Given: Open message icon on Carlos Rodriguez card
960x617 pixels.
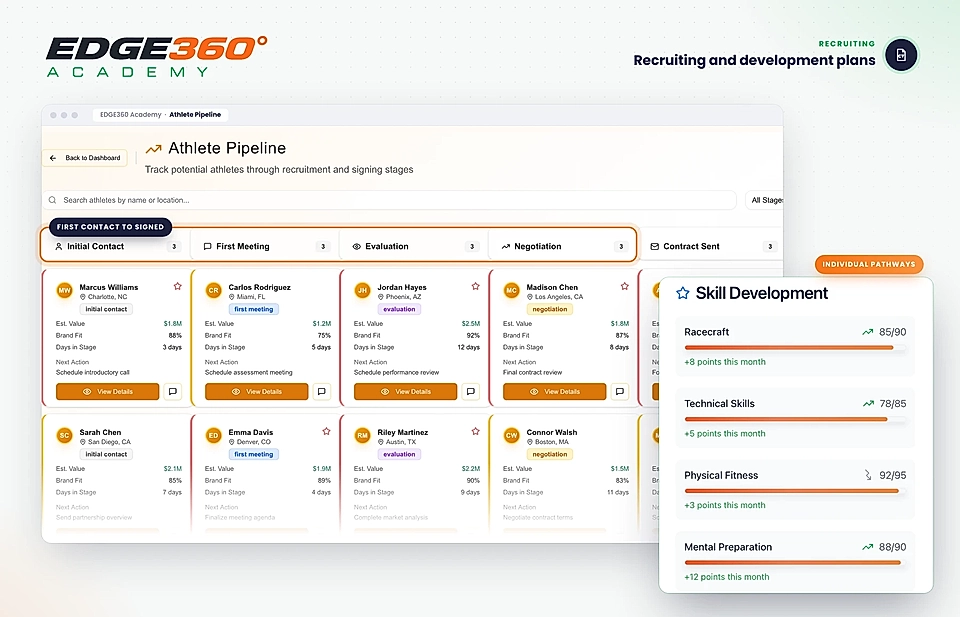Looking at the screenshot, I should click(x=322, y=392).
